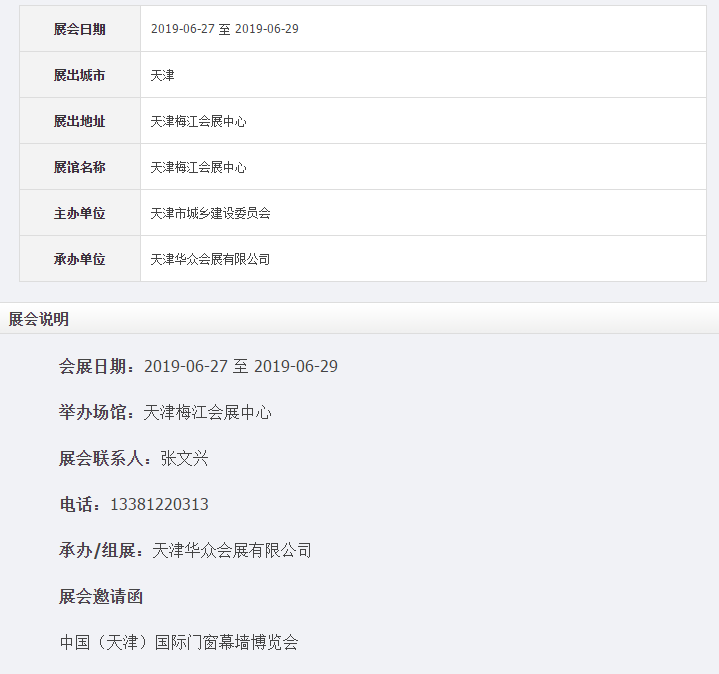Click 天津梅江会展中心 in the 展出地址 row
The image size is (719, 674).
tap(199, 122)
